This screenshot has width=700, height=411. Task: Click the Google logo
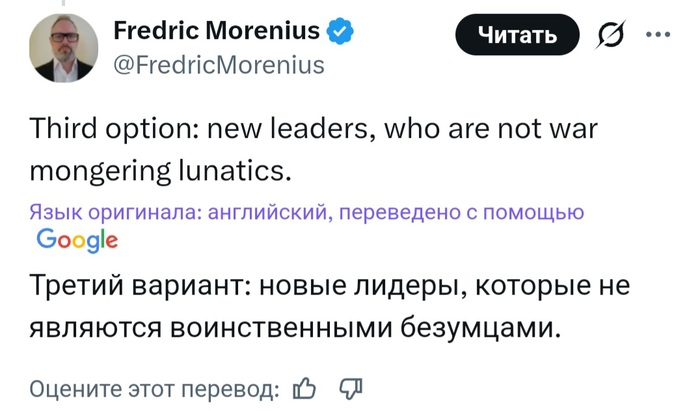[x=77, y=240]
